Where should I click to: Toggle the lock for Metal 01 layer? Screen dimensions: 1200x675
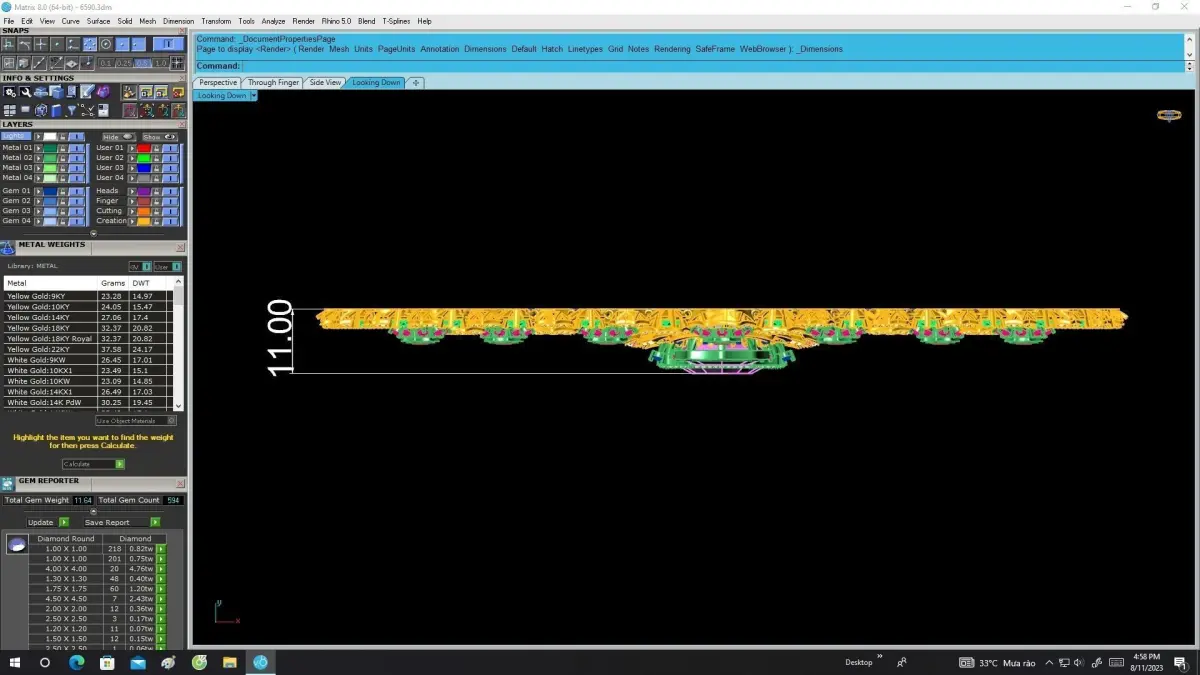point(63,148)
